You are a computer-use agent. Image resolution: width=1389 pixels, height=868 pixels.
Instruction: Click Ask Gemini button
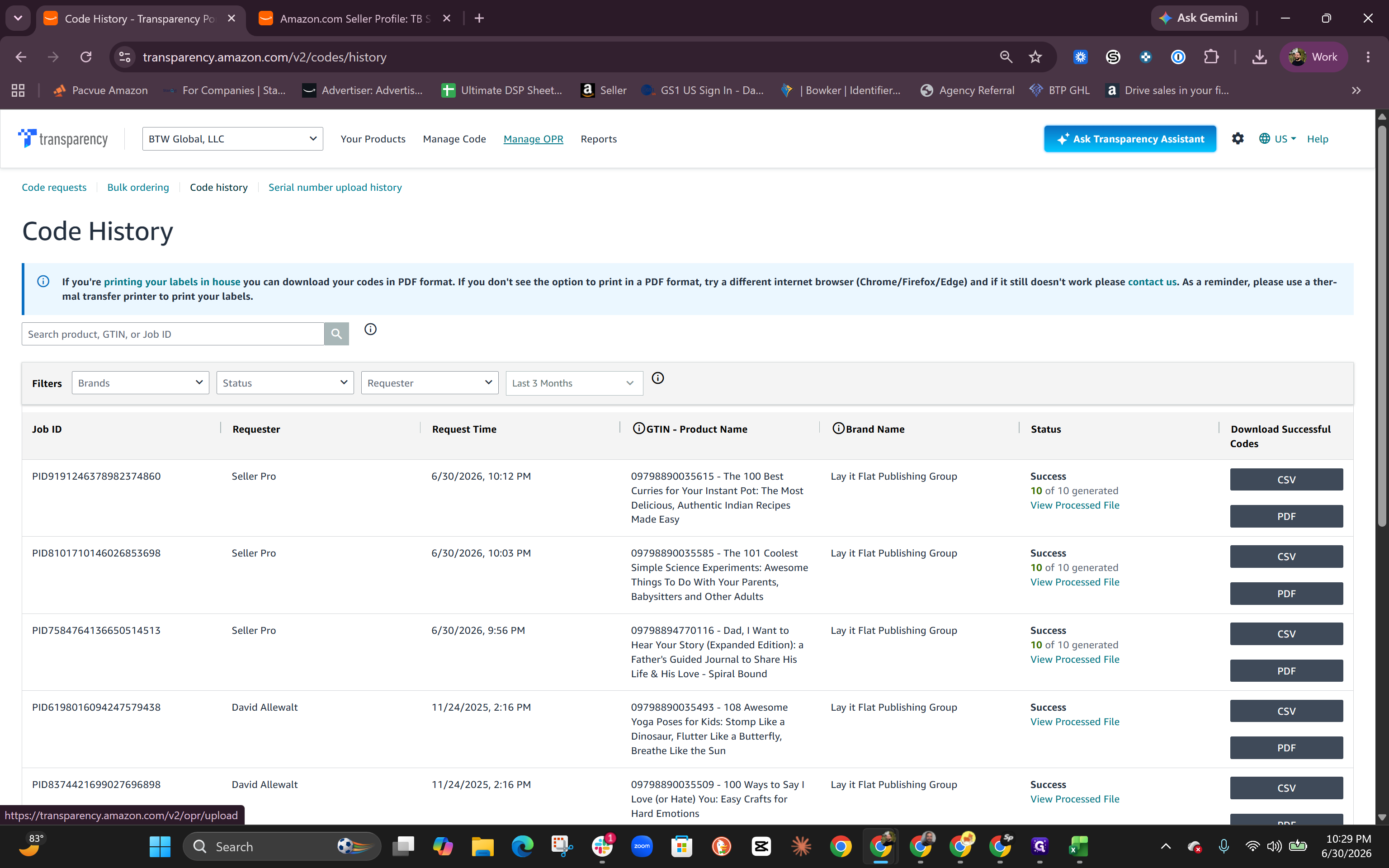pos(1199,18)
